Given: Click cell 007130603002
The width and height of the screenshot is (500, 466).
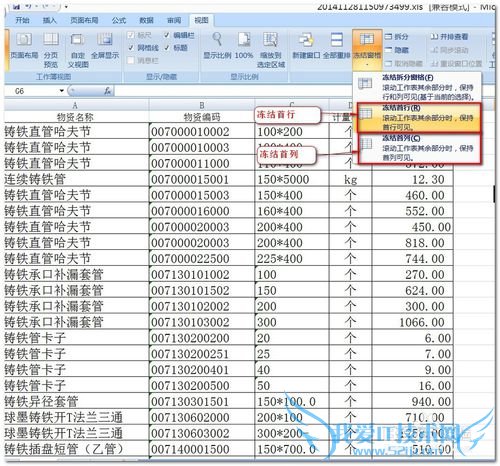Looking at the screenshot, I should [x=202, y=433].
